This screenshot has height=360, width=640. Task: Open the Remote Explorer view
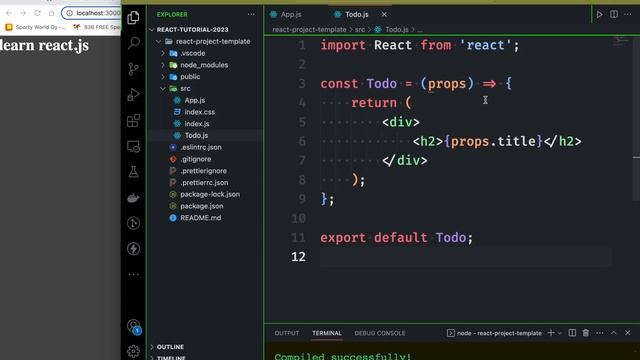pos(133,146)
